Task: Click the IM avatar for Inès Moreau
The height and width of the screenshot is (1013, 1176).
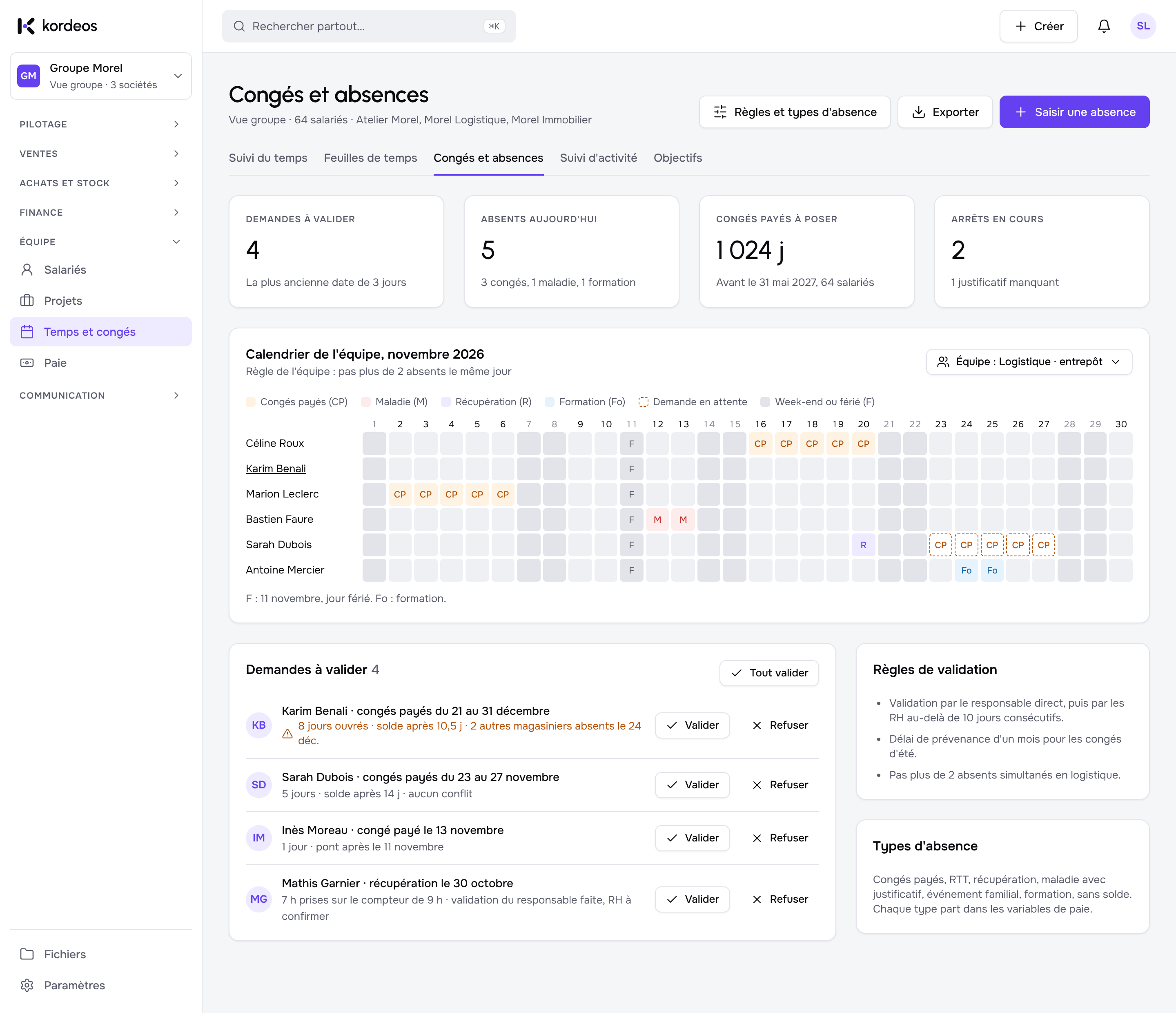Action: [x=259, y=838]
